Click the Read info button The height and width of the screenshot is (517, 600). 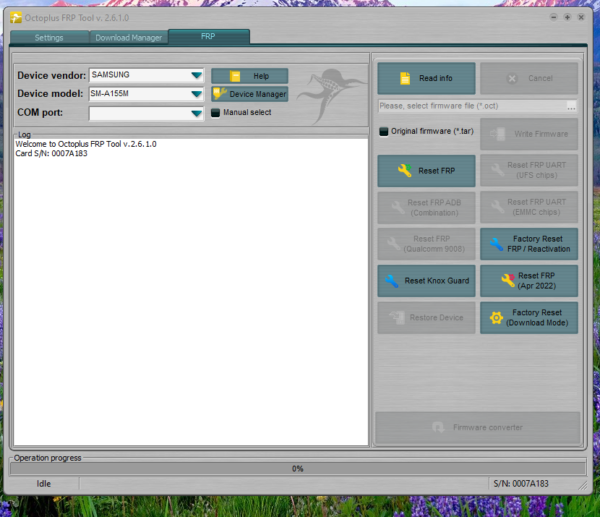[427, 78]
